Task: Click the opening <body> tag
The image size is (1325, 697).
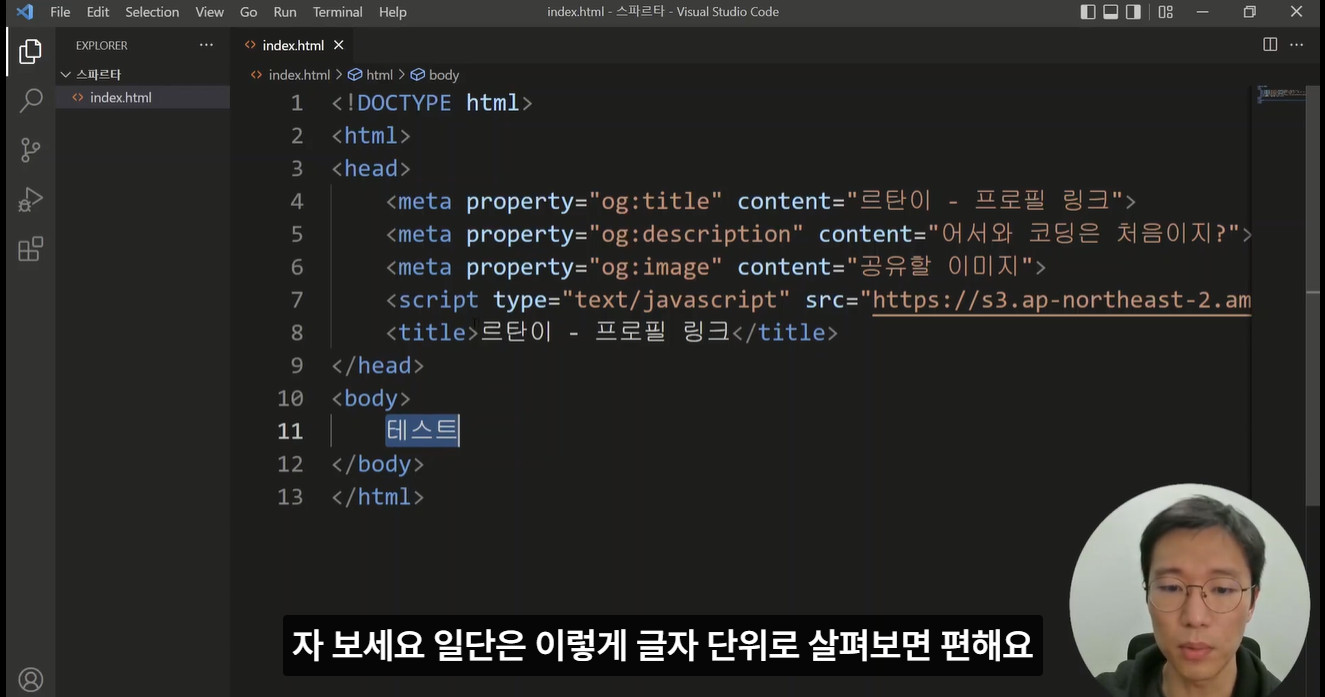Action: click(371, 398)
